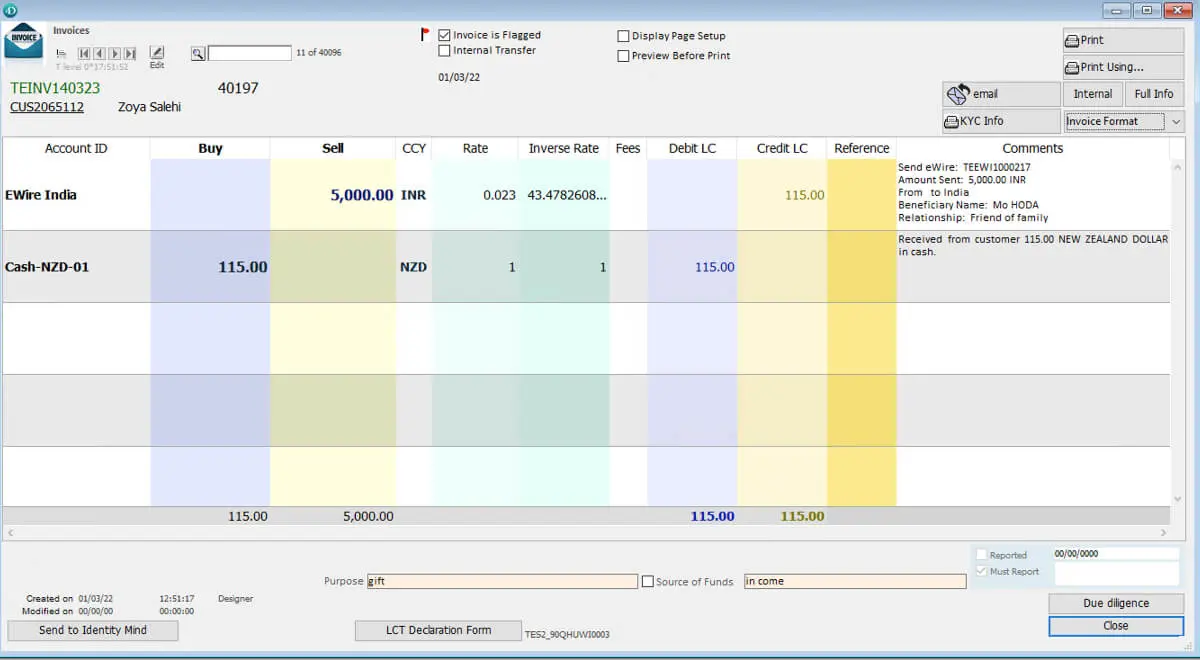The height and width of the screenshot is (660, 1200).
Task: Click the inverse rate 43.4782608...
Action: coord(566,195)
